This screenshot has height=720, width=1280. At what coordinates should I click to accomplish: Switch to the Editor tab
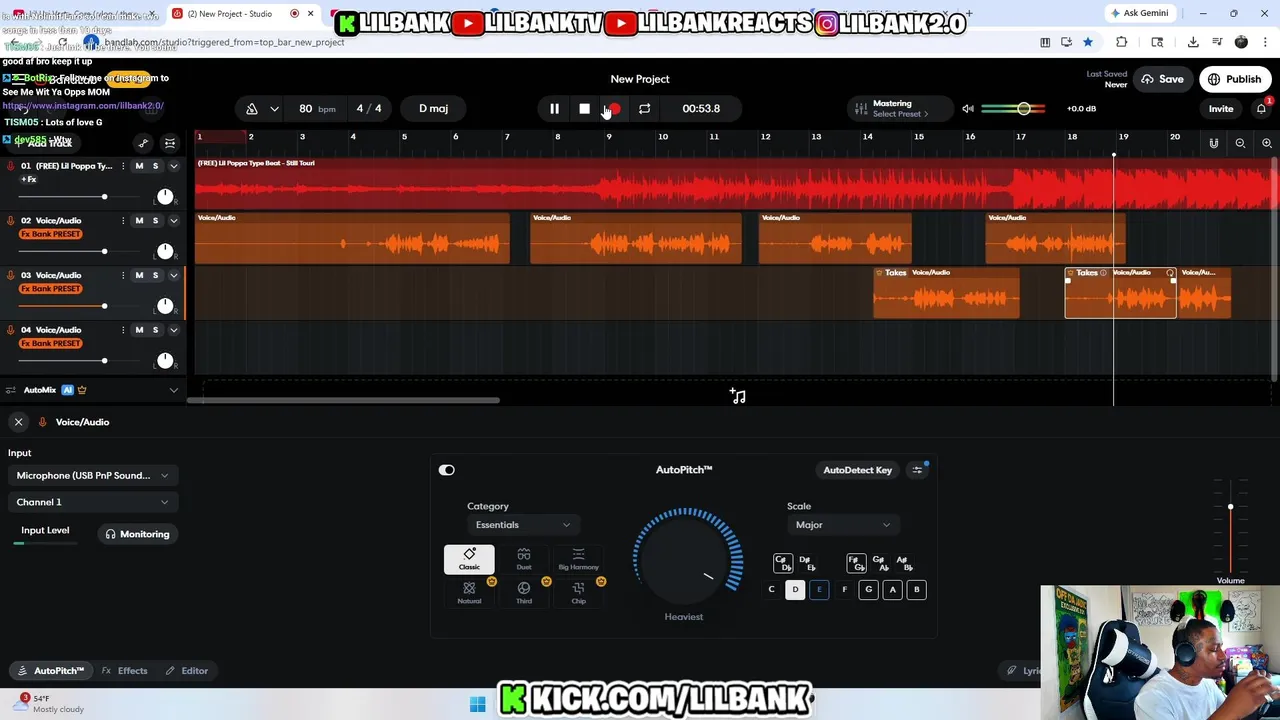(x=187, y=671)
